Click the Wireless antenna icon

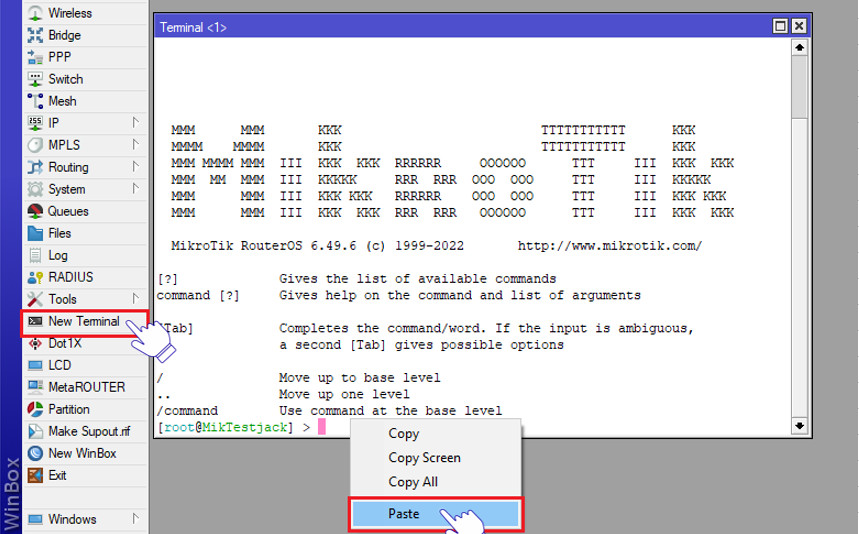(x=35, y=13)
